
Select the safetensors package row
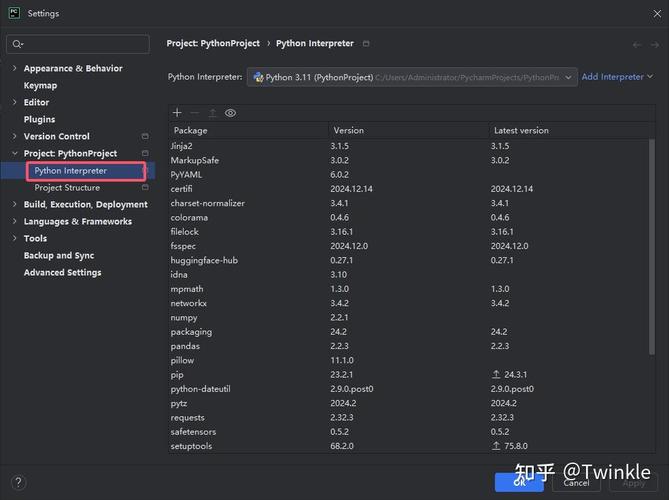409,432
